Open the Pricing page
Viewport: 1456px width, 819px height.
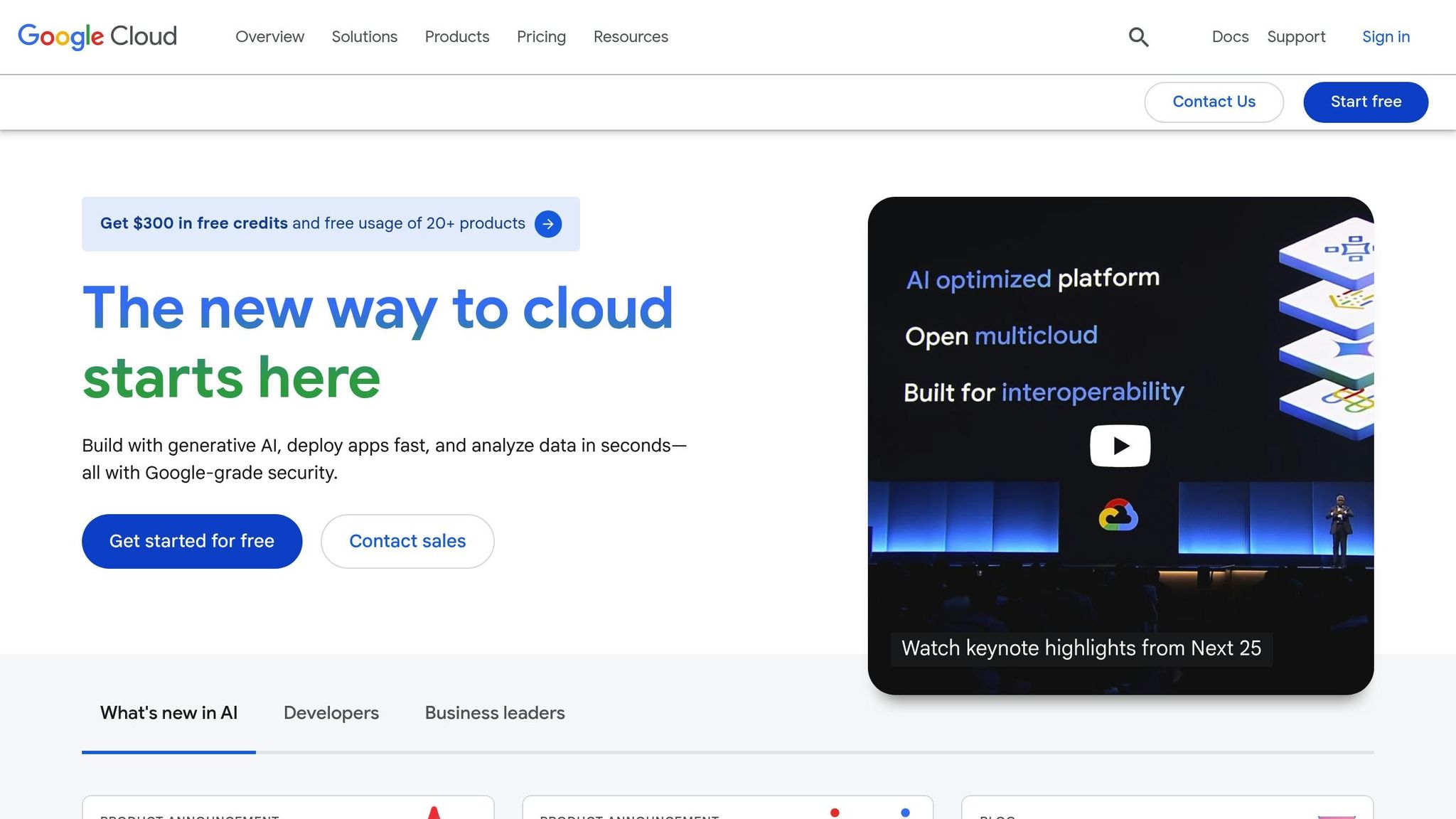coord(541,37)
